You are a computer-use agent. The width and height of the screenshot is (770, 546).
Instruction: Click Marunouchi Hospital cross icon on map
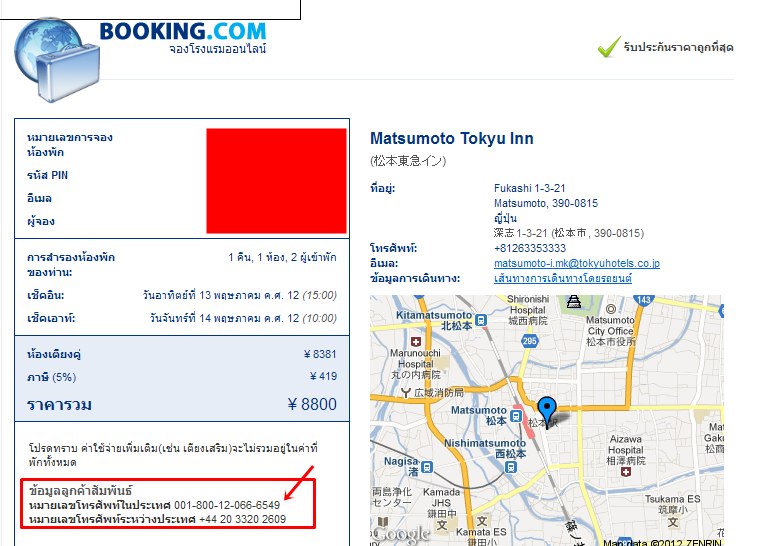(416, 342)
